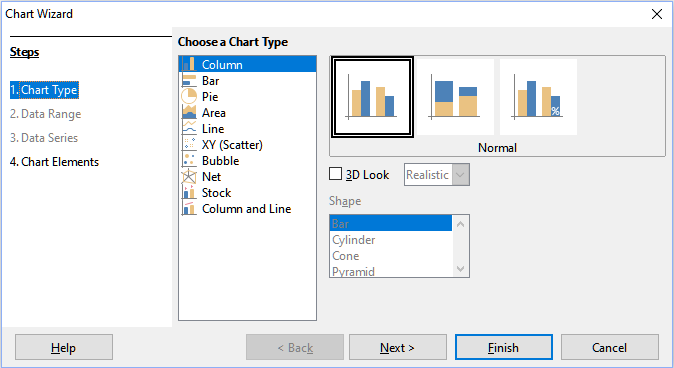
Task: Go to the Chart Type step
Action: coord(44,90)
